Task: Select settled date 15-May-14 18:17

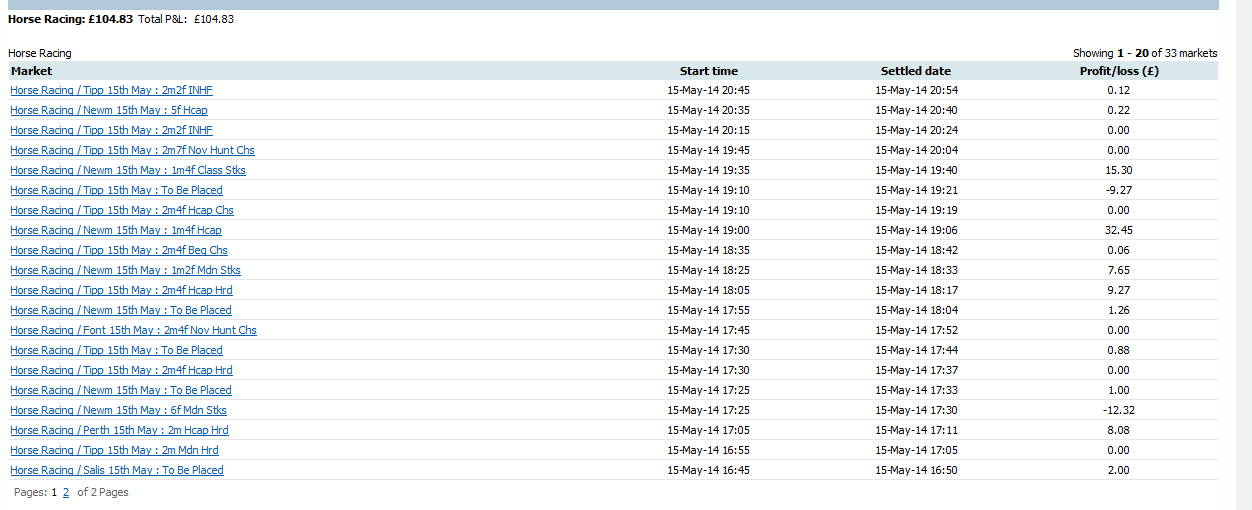Action: click(x=916, y=290)
